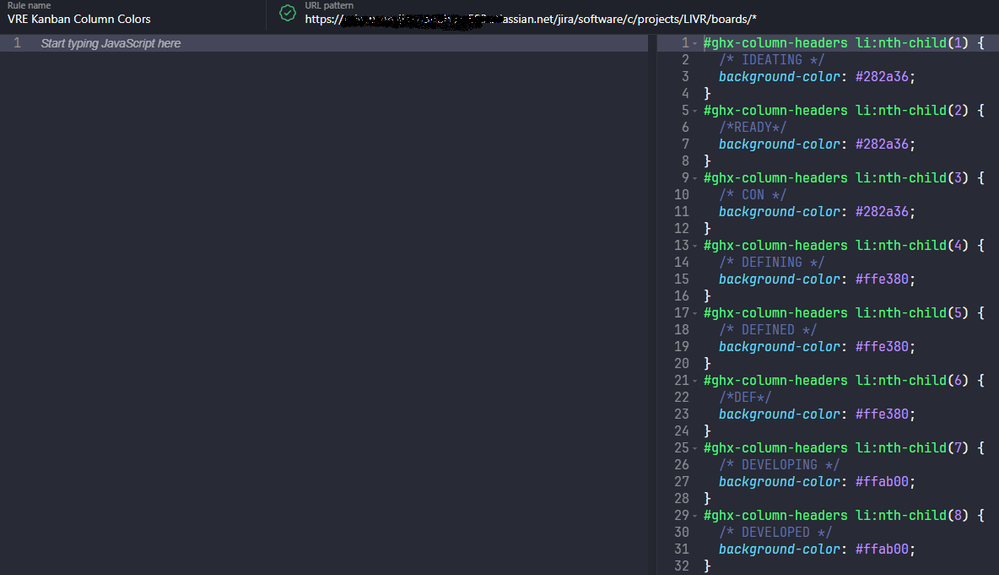Click #282a36 value on CSS line 3
The height and width of the screenshot is (575, 999).
pos(882,76)
